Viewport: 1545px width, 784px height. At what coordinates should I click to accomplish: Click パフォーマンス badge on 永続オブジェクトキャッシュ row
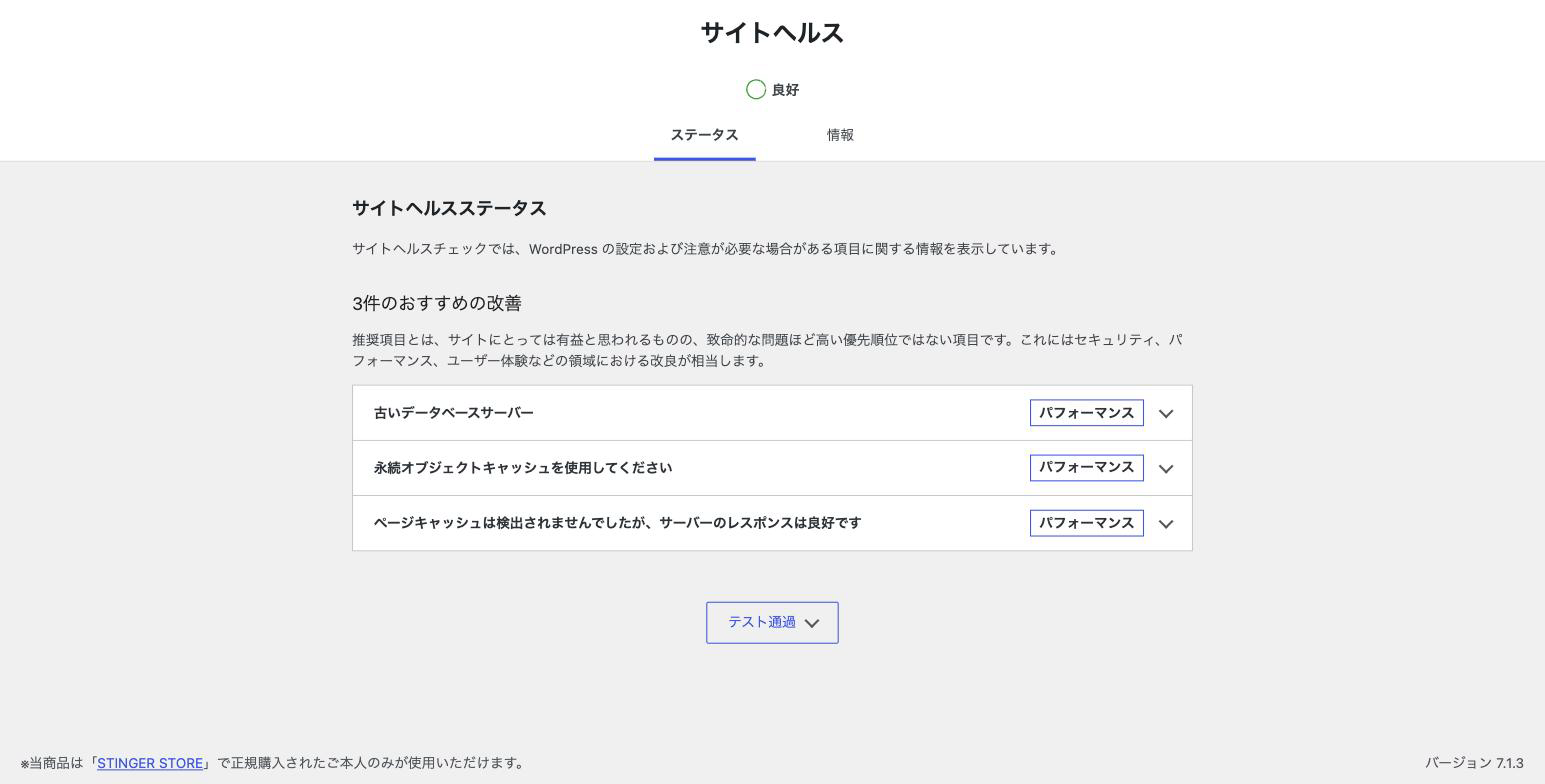point(1086,468)
